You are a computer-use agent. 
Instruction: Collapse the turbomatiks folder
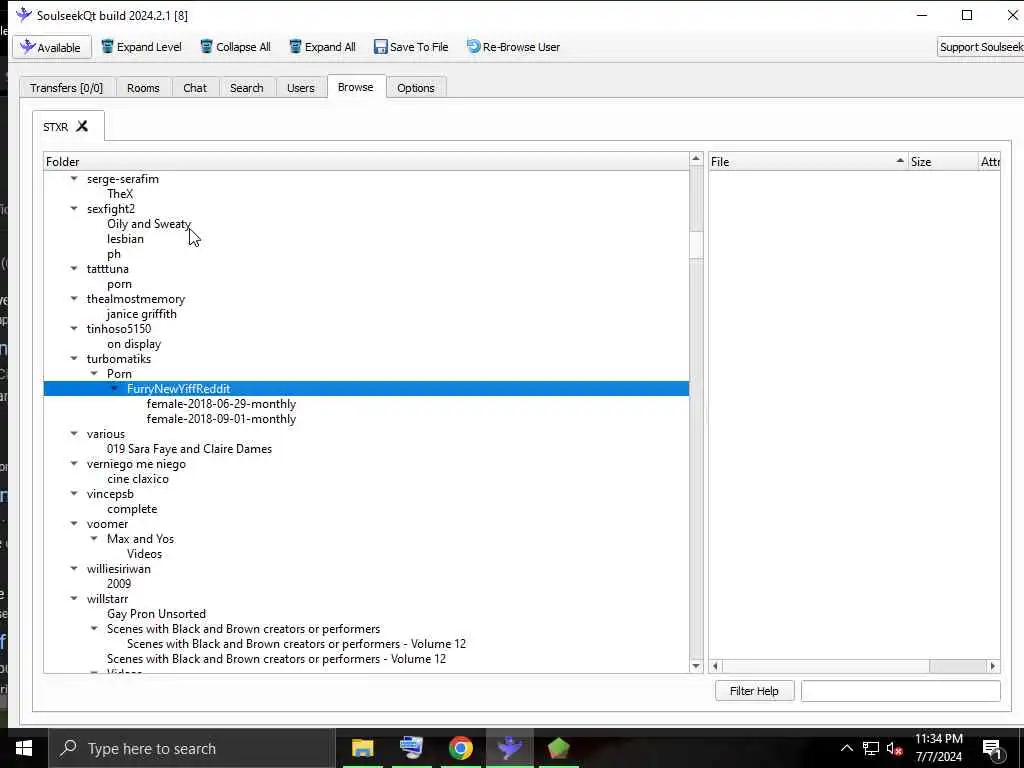tap(74, 359)
